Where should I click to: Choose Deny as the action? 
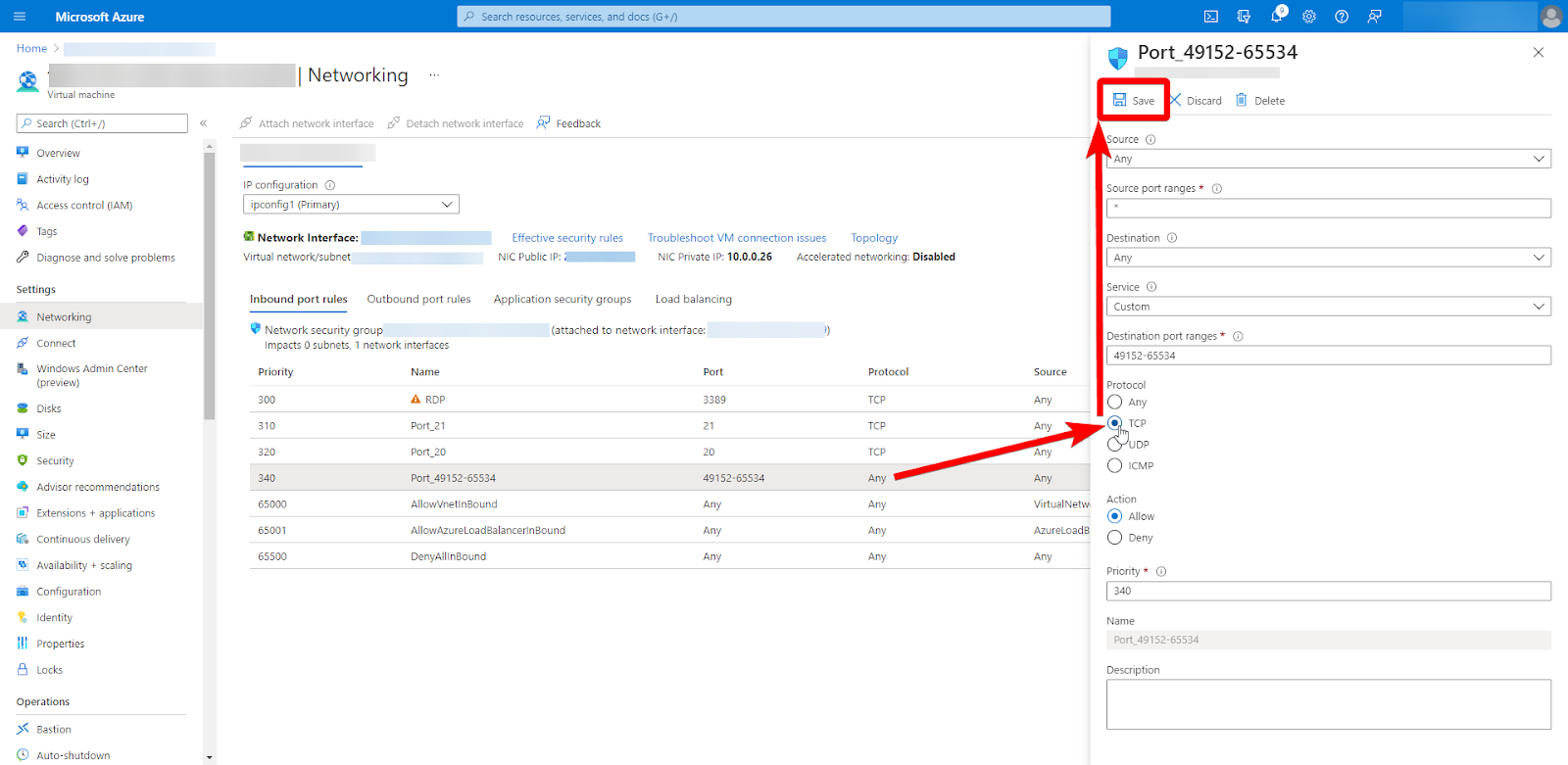pyautogui.click(x=1115, y=538)
